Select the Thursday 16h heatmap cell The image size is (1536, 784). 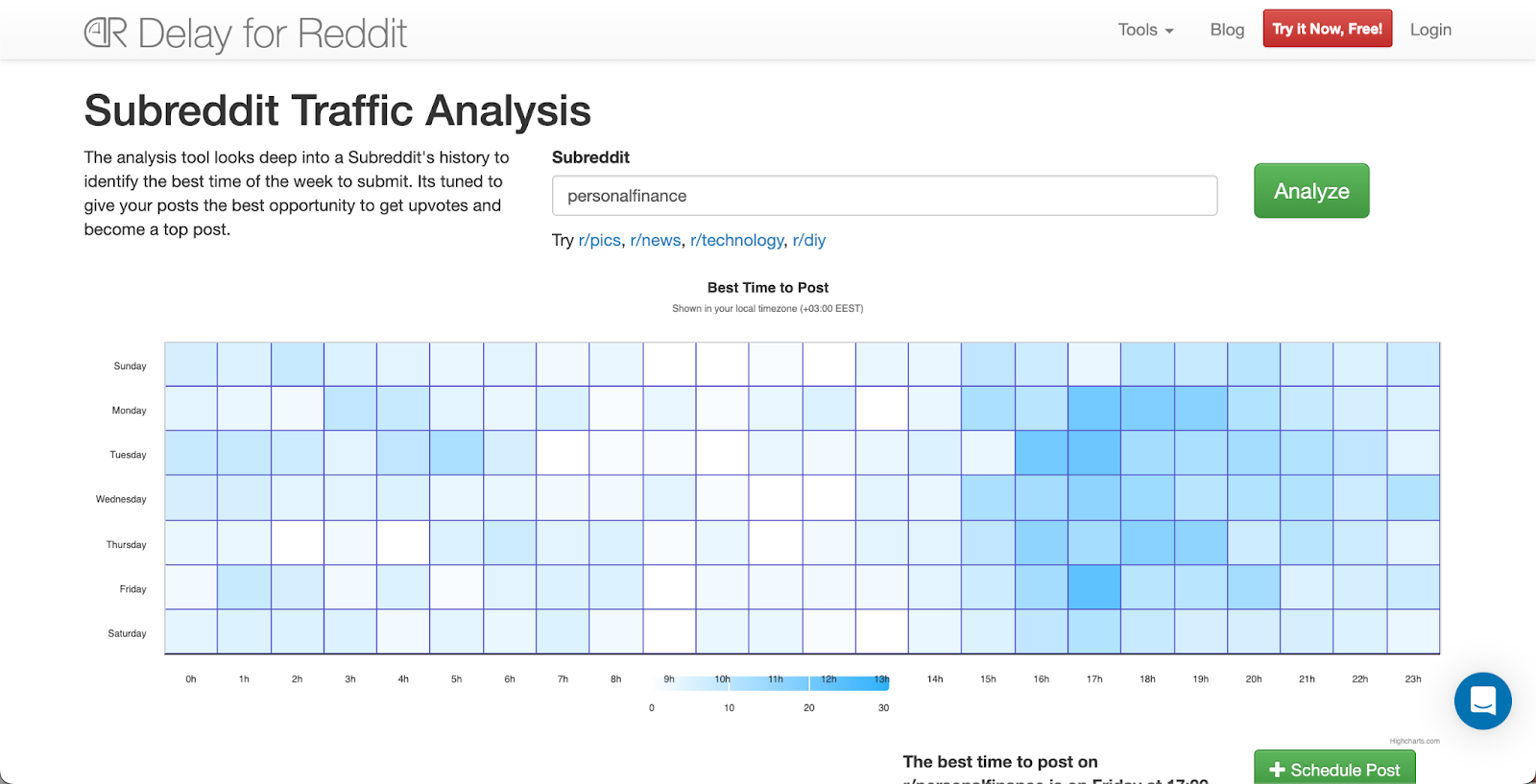1042,543
